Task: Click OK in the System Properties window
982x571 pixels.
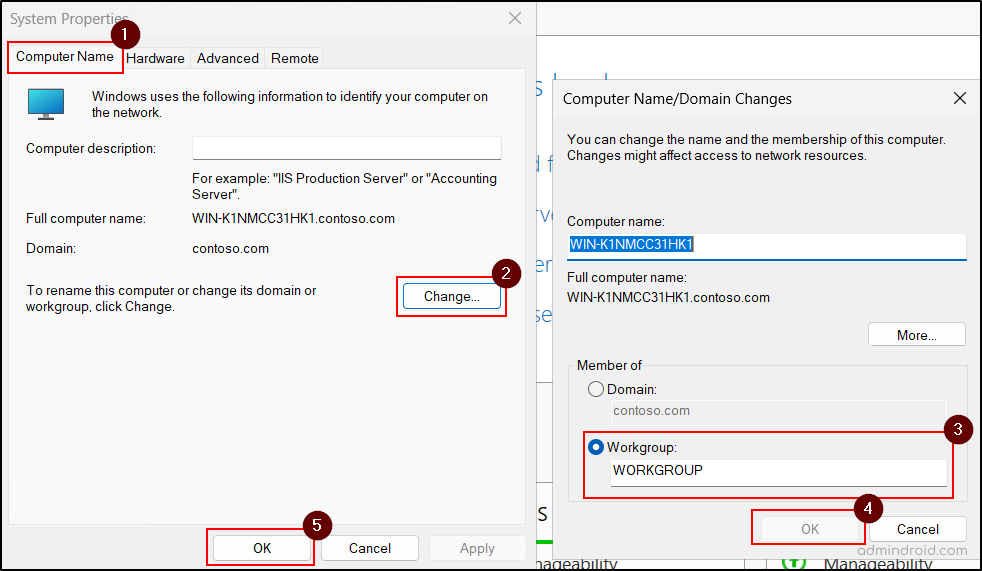Action: [x=262, y=548]
